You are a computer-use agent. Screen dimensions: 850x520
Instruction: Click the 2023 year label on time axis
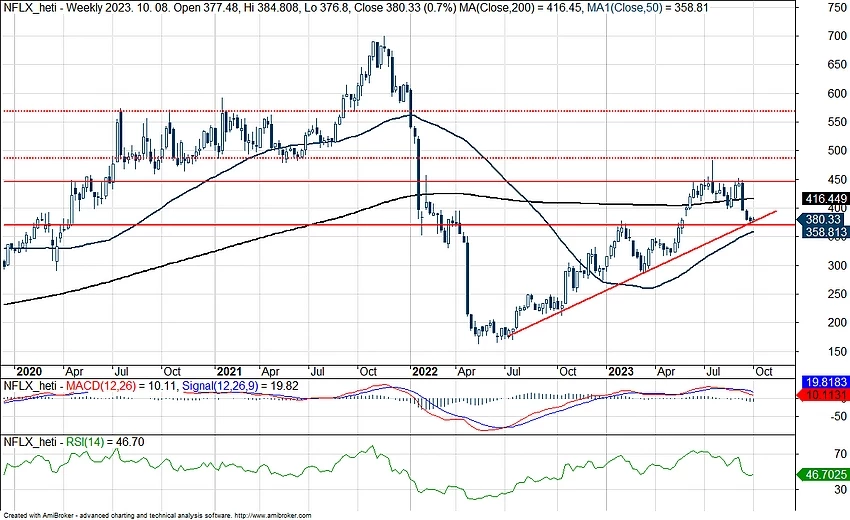(621, 371)
